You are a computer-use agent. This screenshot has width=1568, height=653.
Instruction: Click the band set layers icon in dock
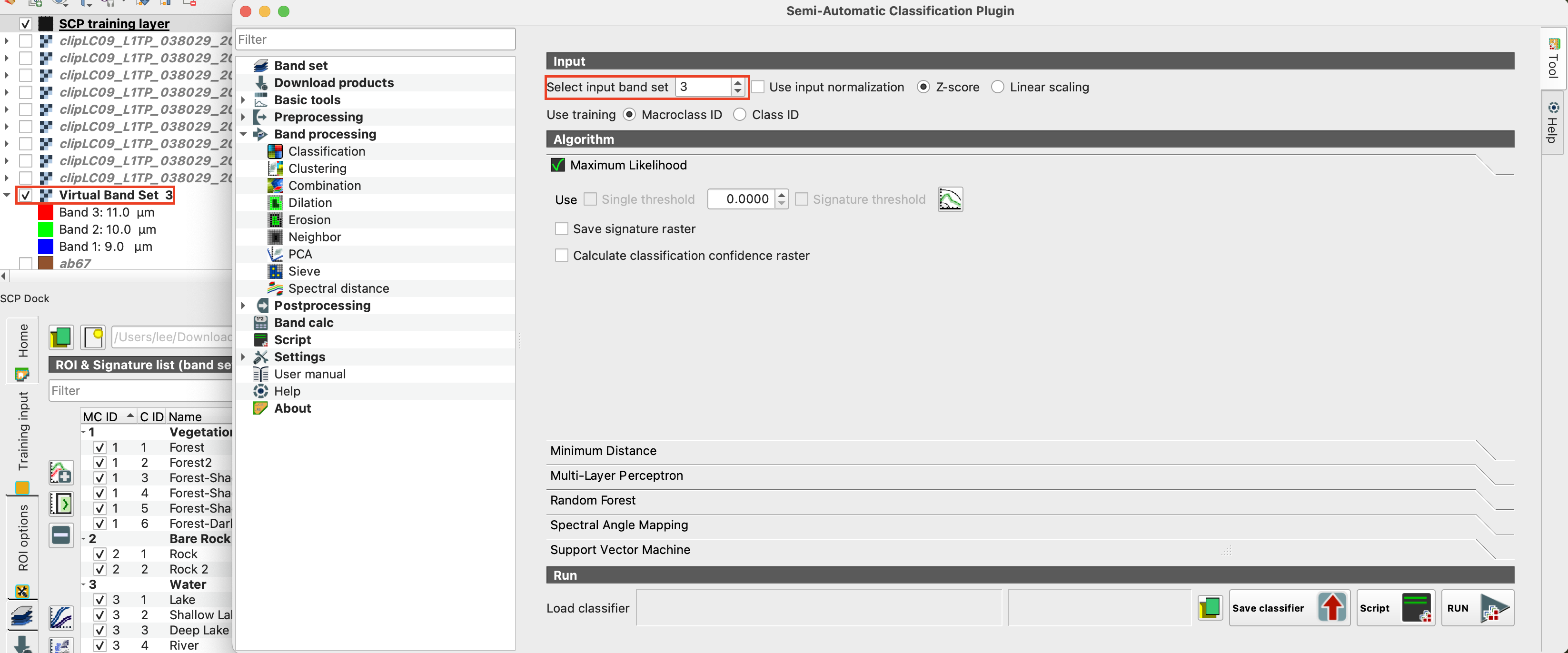[x=22, y=617]
